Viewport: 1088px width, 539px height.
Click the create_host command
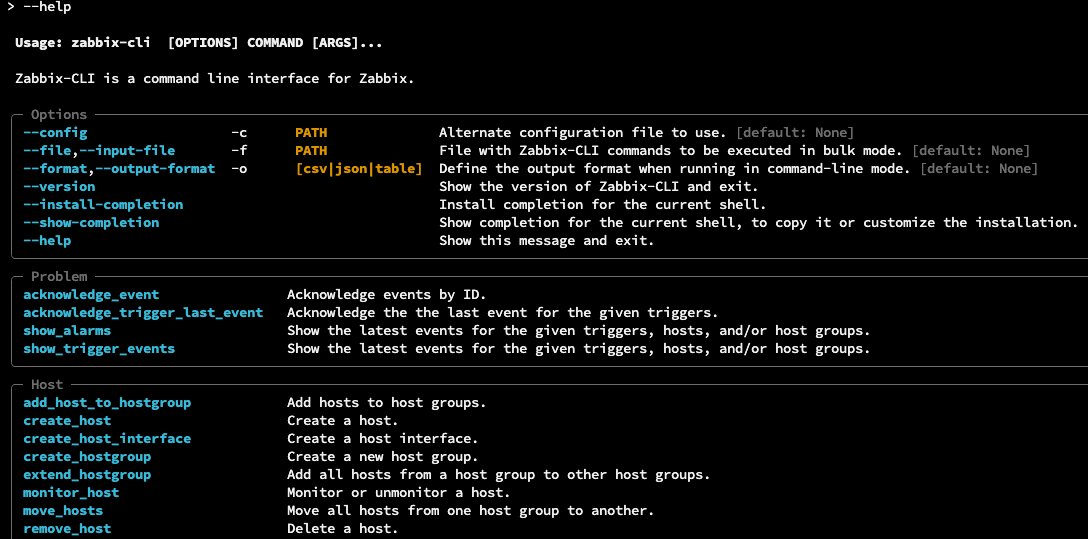[67, 421]
